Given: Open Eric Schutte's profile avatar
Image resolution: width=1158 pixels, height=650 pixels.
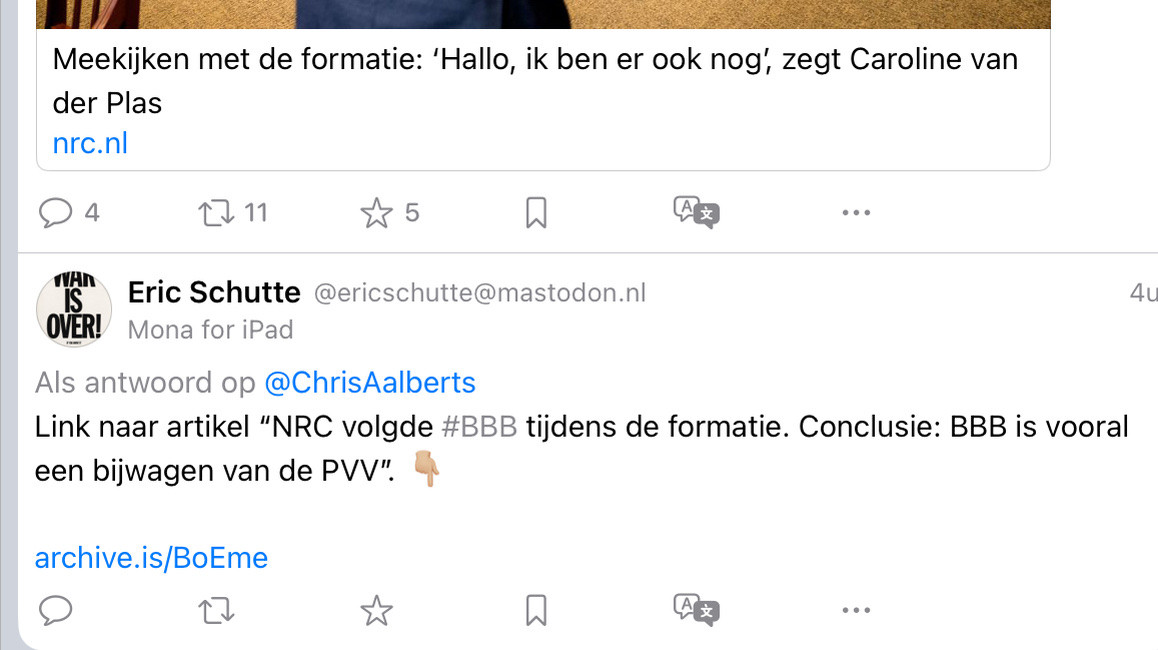Looking at the screenshot, I should (x=74, y=309).
